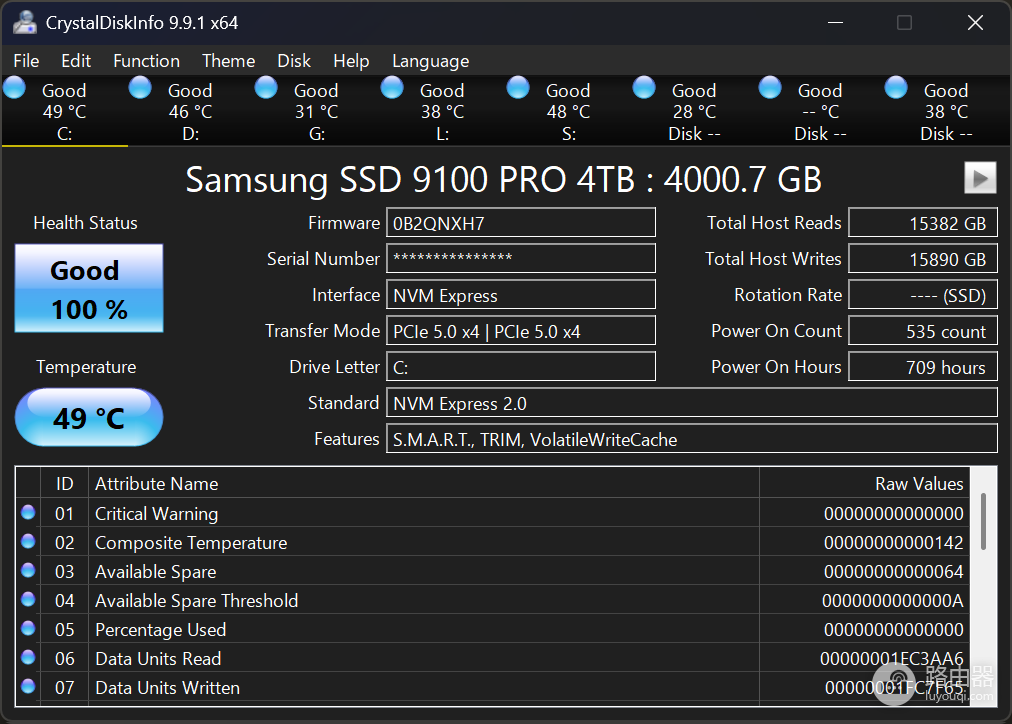Click the Composite Temperature status orb

tap(28, 541)
